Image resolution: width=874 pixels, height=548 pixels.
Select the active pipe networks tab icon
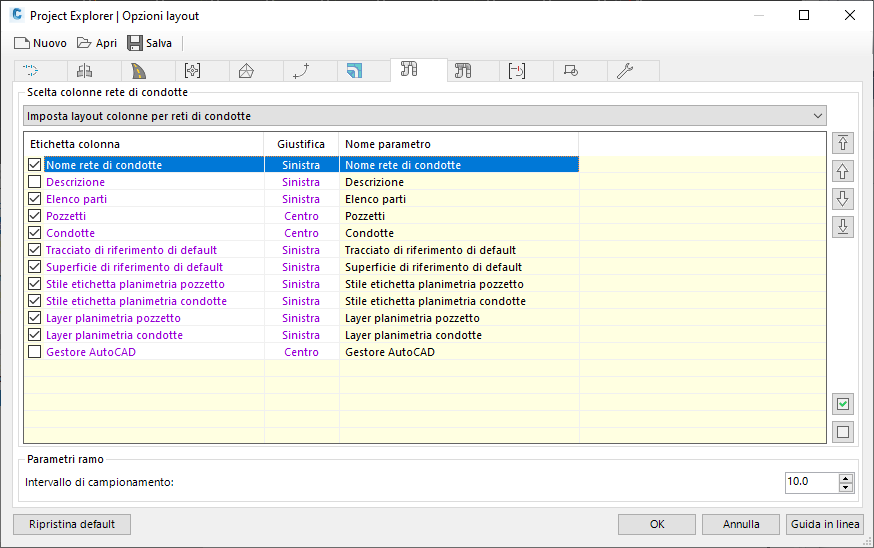point(409,69)
